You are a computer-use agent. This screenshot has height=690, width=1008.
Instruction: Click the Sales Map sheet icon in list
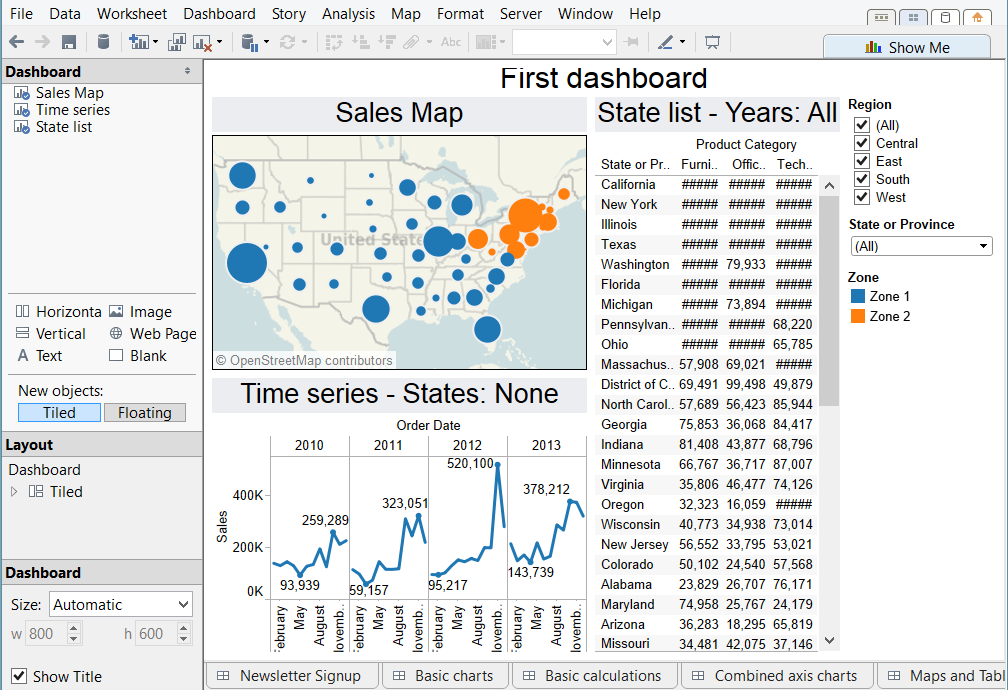(x=22, y=93)
